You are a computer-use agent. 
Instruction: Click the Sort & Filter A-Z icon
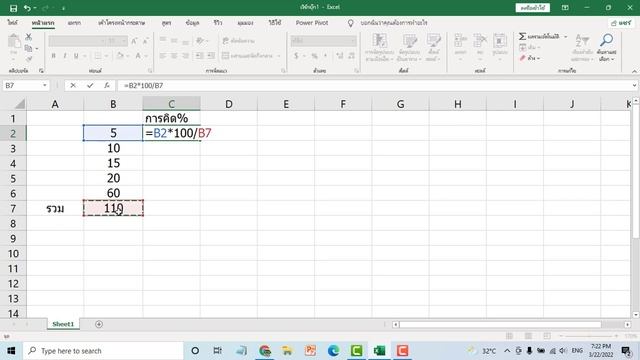[582, 40]
